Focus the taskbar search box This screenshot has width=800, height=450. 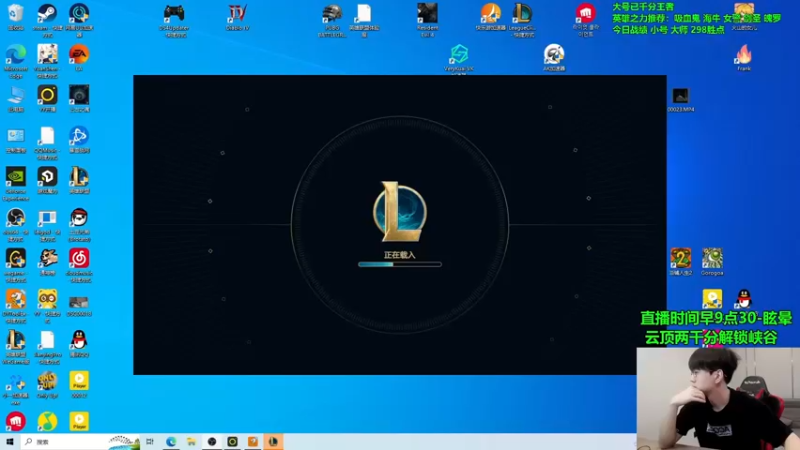(x=81, y=441)
